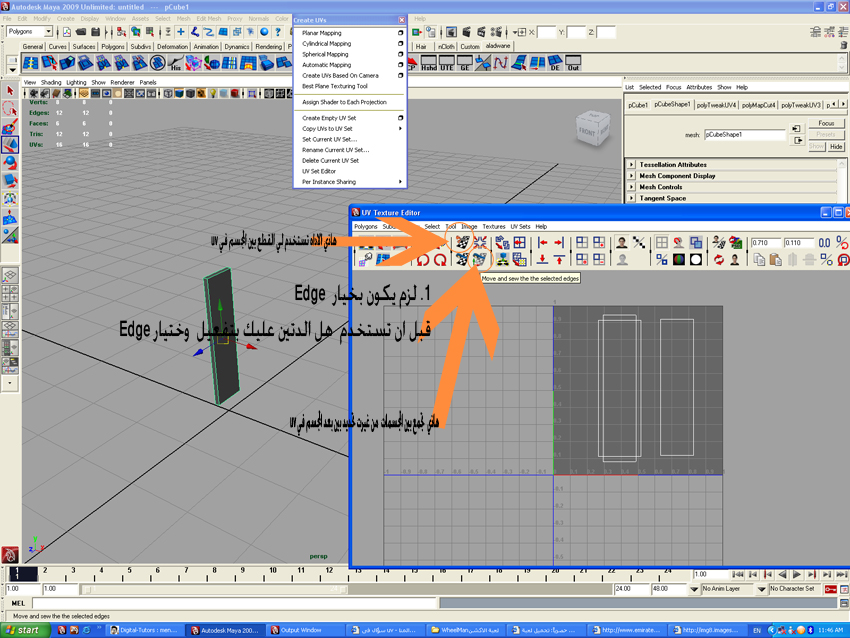Select the arrow Select tool in toolbox
Screen dimensions: 850x638
(10, 91)
